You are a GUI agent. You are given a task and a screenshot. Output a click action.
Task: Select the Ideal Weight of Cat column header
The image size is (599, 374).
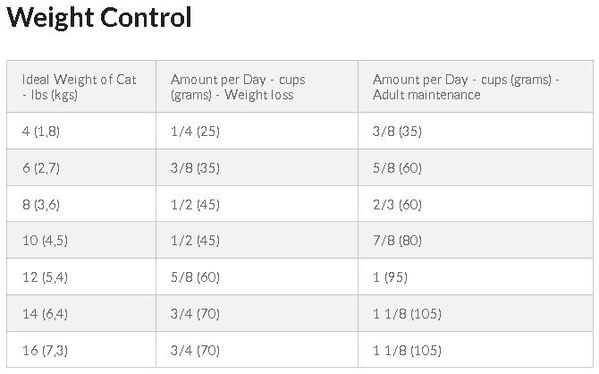(x=81, y=87)
